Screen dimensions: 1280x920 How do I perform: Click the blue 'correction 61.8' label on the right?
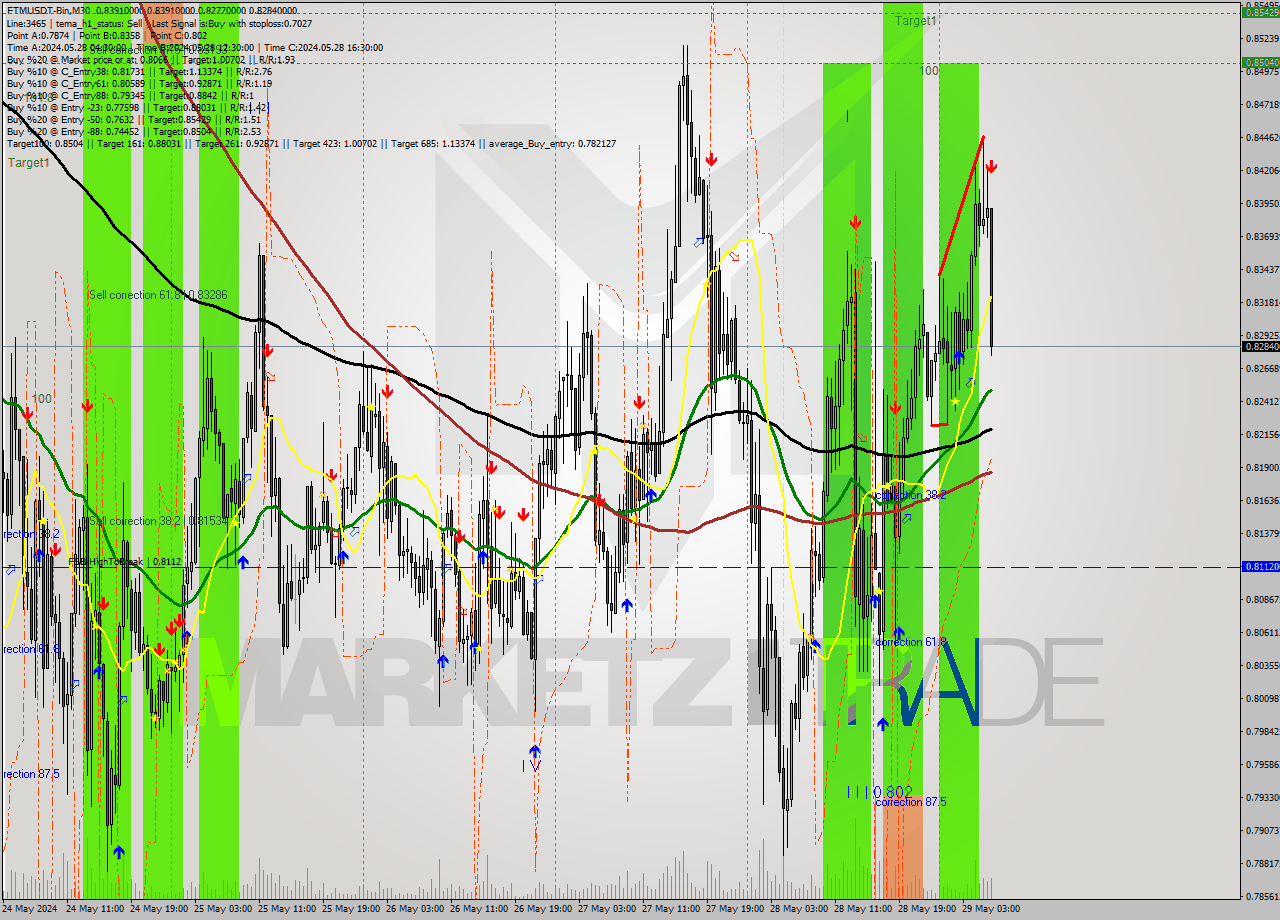pos(910,642)
